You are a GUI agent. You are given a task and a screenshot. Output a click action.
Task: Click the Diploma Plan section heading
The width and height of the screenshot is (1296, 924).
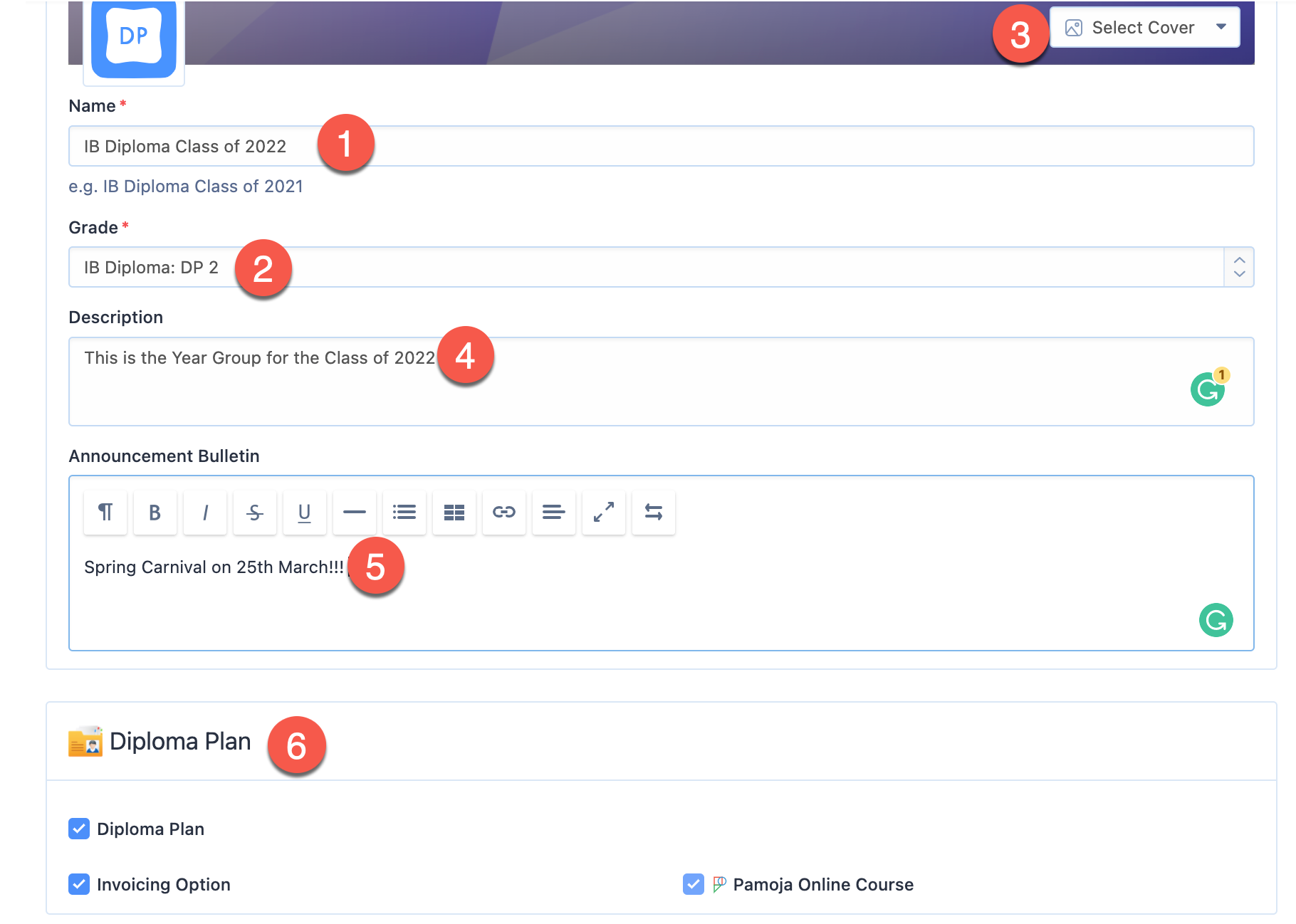point(180,742)
